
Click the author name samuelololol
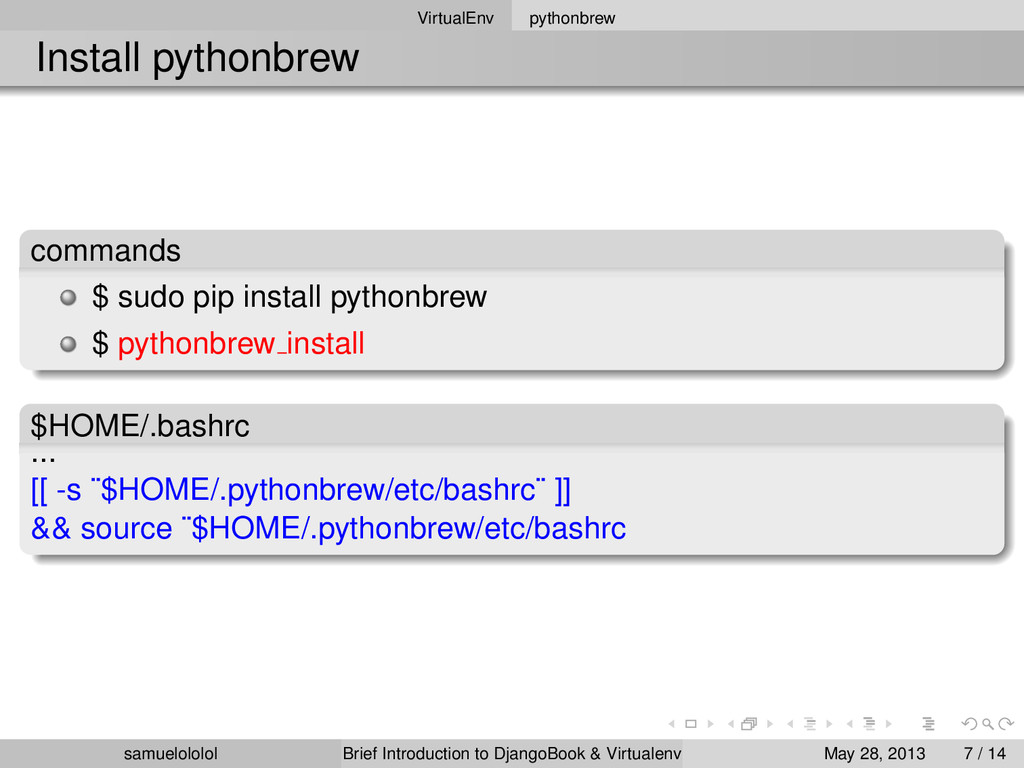click(170, 754)
